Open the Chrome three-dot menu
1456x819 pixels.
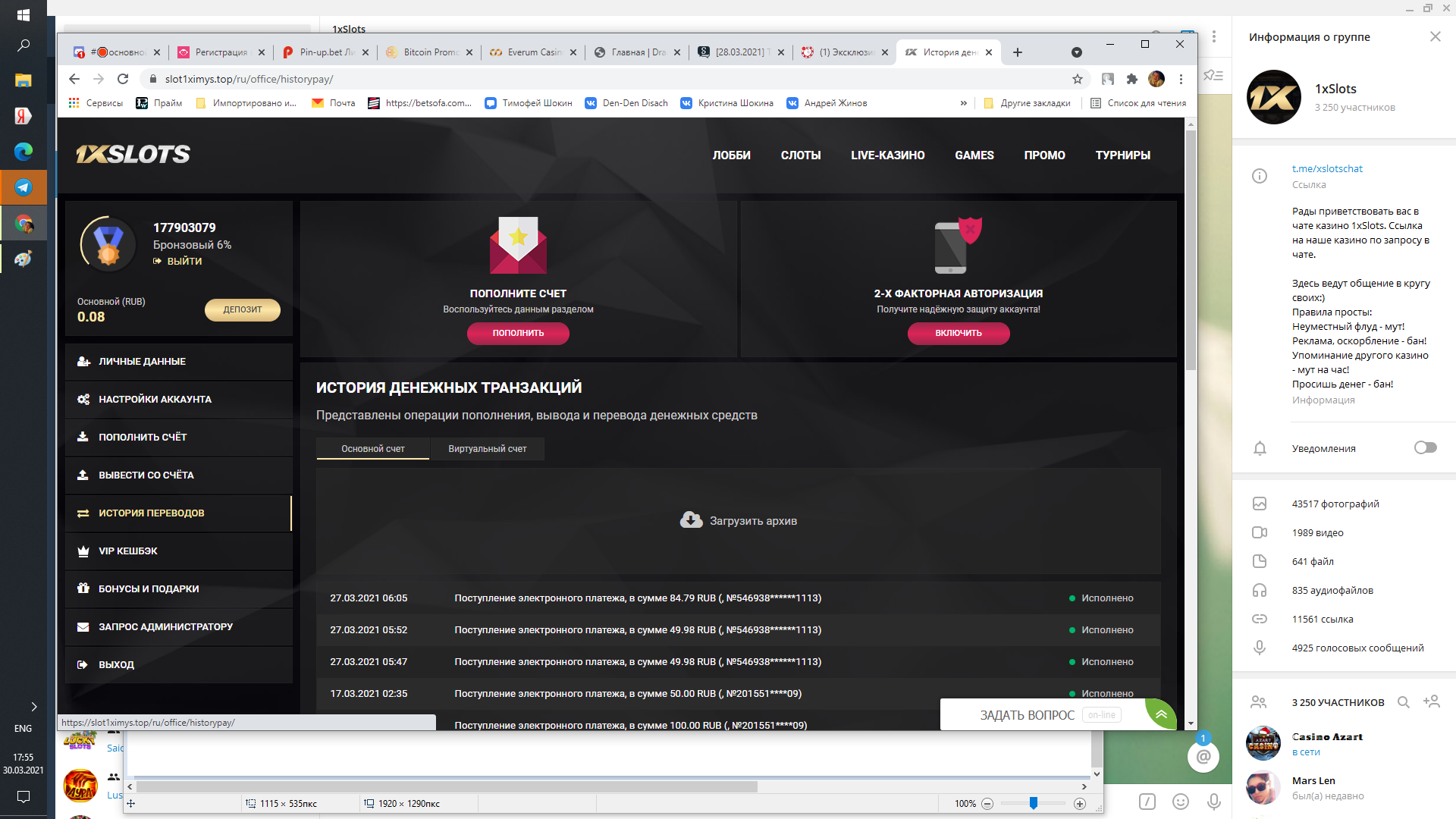click(1181, 79)
